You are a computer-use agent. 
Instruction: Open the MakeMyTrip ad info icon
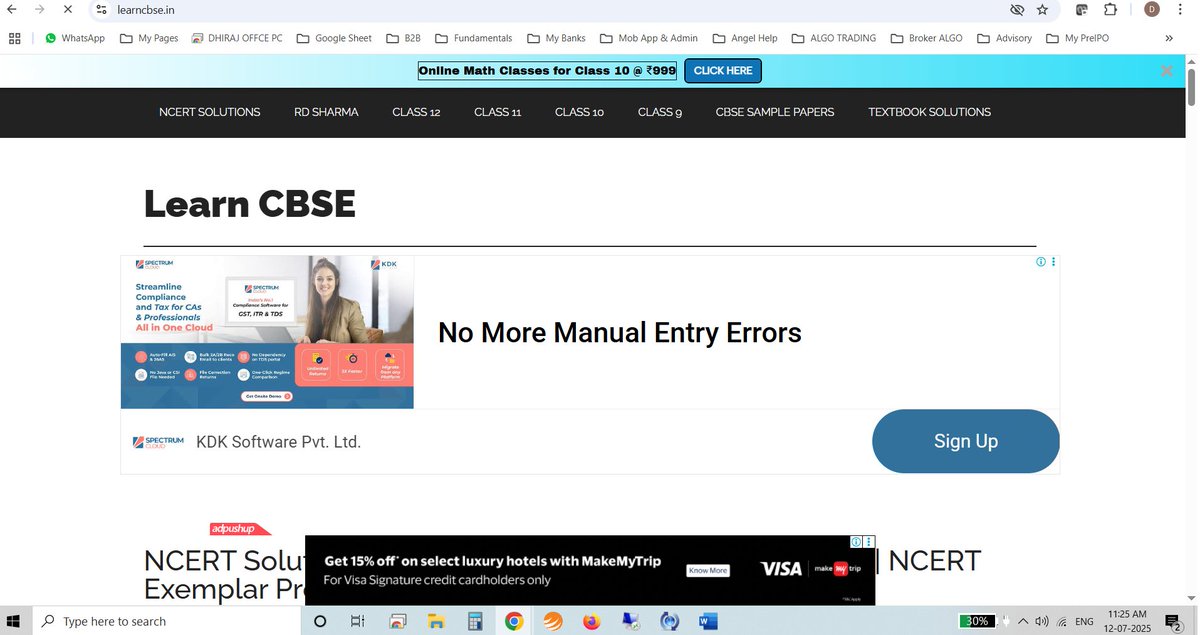tap(857, 541)
